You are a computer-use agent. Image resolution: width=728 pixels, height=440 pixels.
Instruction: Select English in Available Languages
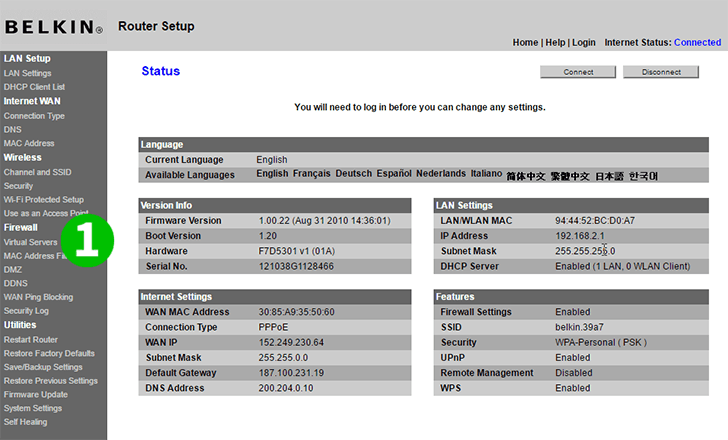pyautogui.click(x=272, y=174)
